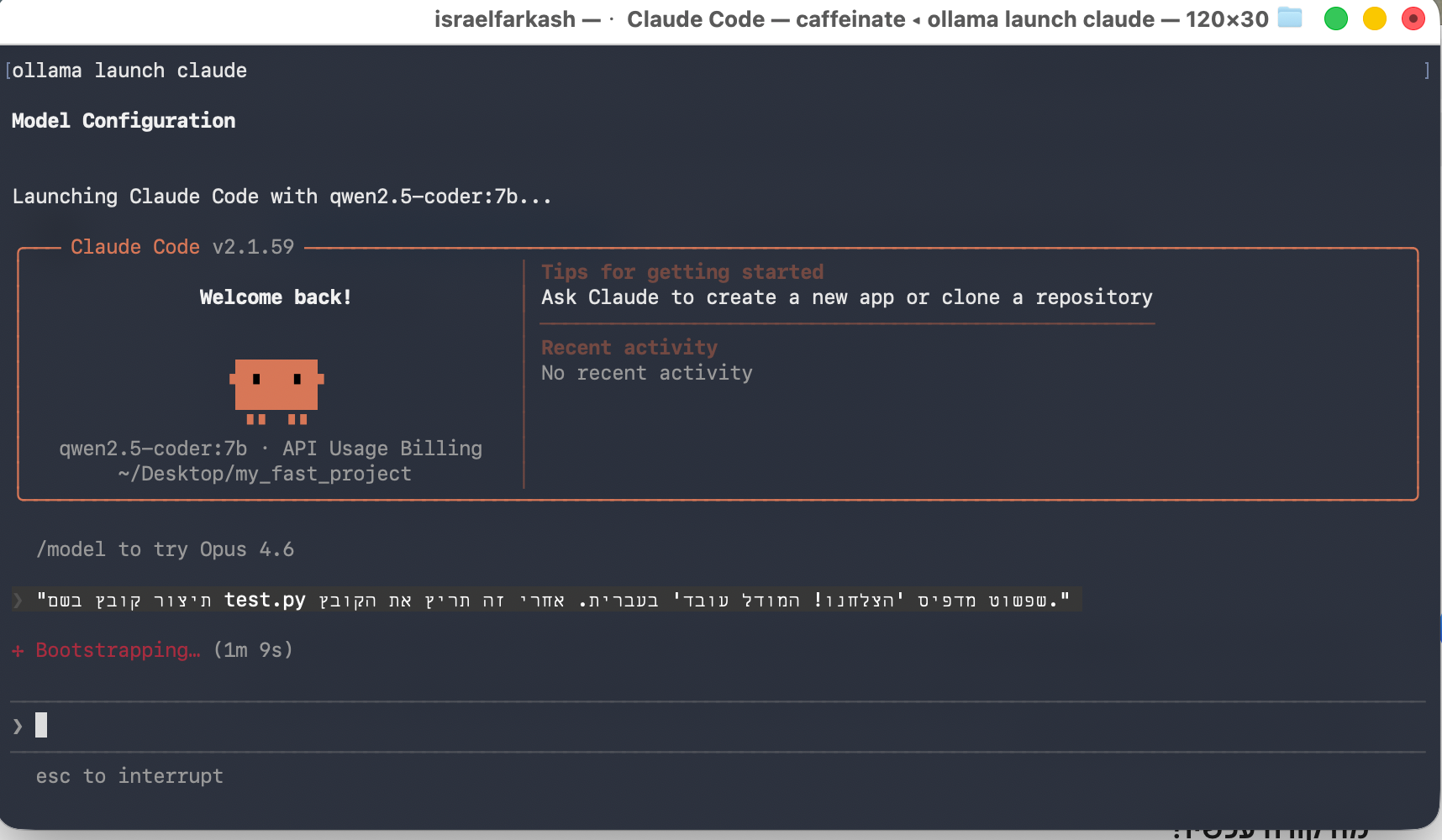Screen dimensions: 1442x840
Task: Click the "esc to interrupt" hint text
Action: [x=129, y=776]
